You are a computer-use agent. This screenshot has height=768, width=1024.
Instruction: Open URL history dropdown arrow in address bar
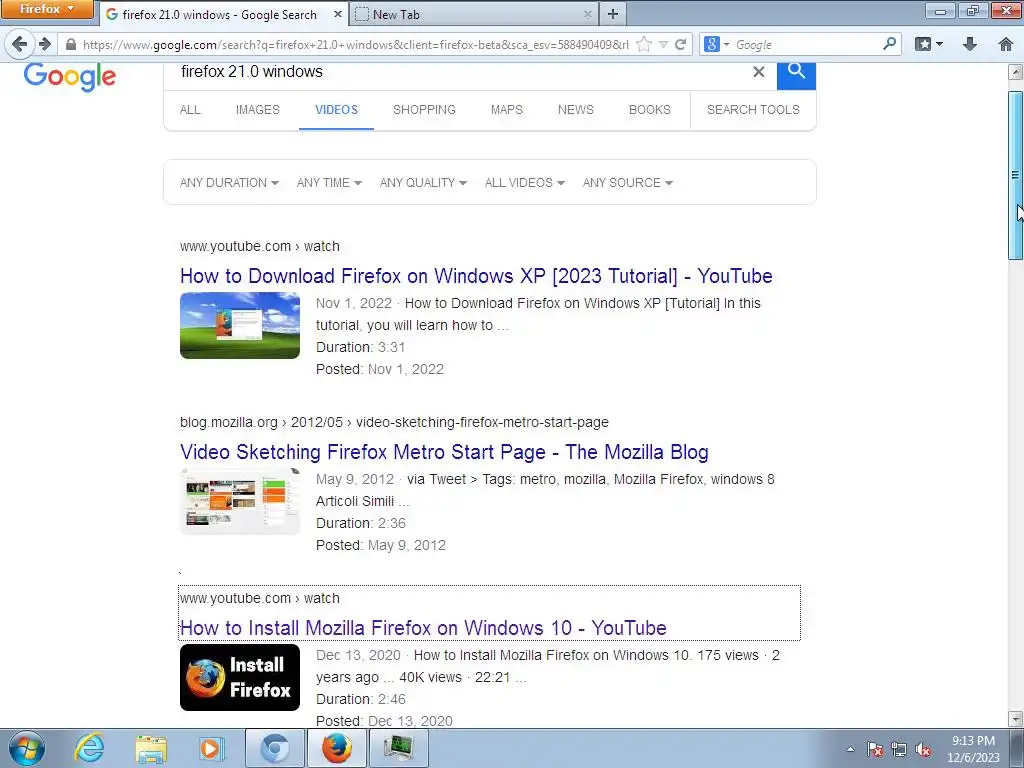click(x=664, y=44)
